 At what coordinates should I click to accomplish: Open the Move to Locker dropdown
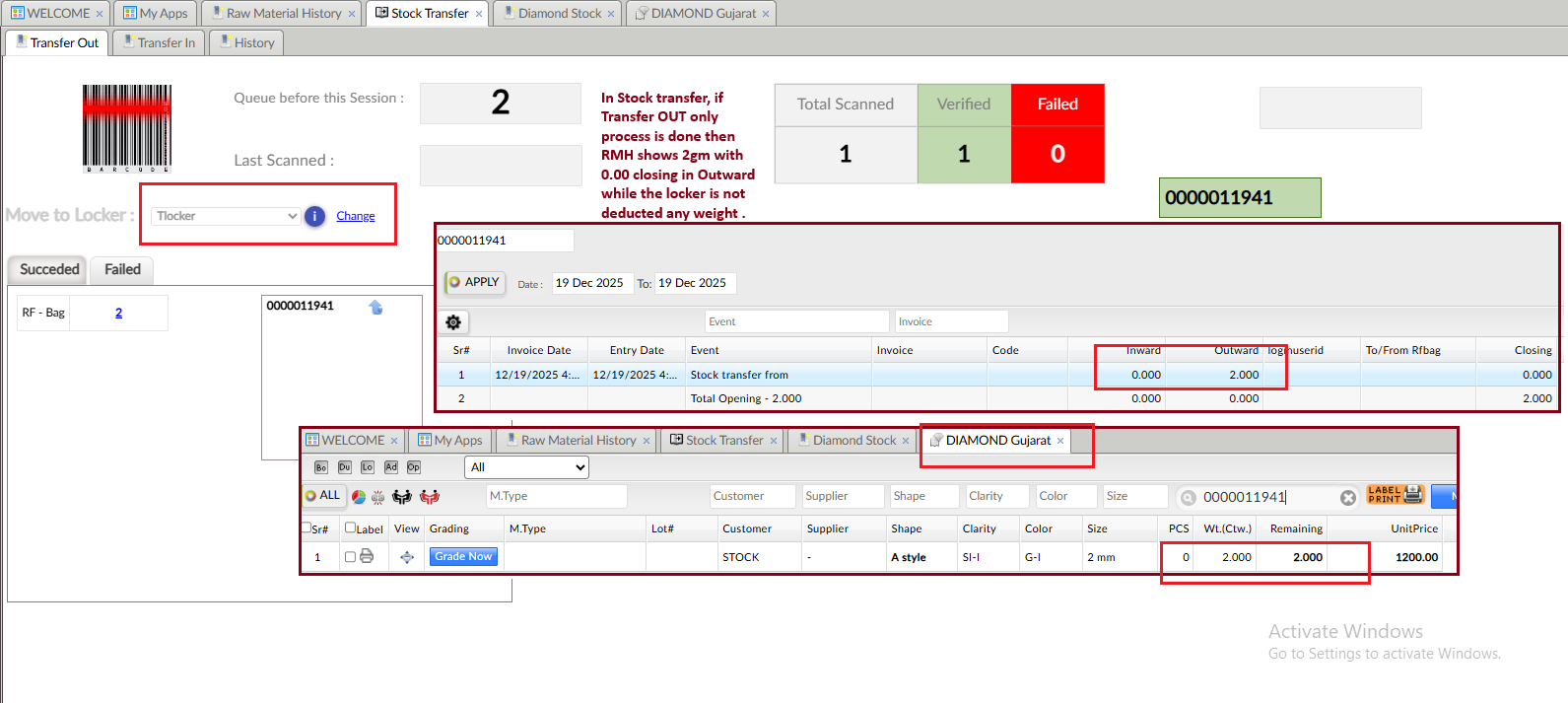coord(226,216)
